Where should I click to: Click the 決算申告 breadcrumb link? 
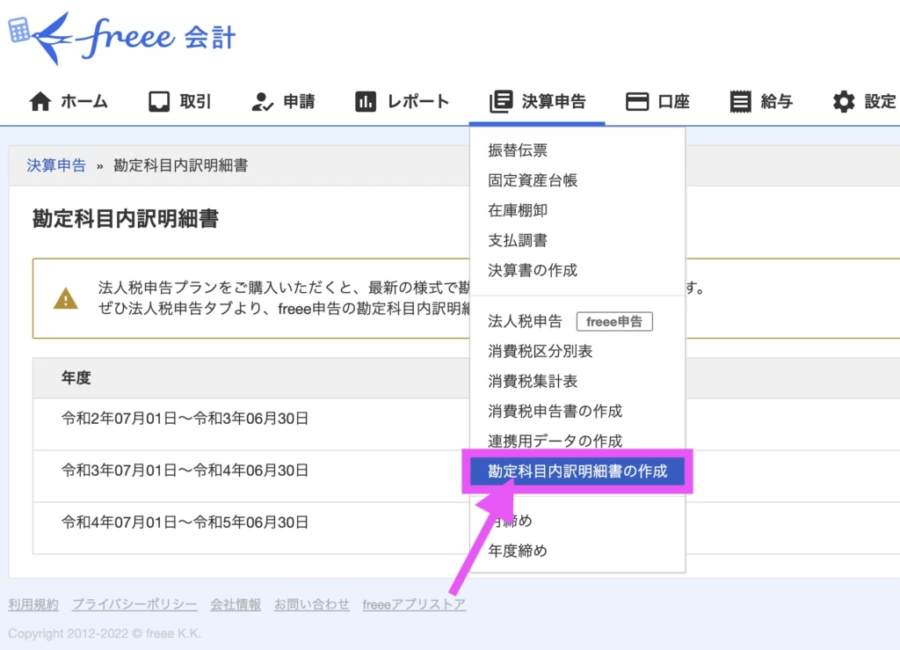coord(56,166)
